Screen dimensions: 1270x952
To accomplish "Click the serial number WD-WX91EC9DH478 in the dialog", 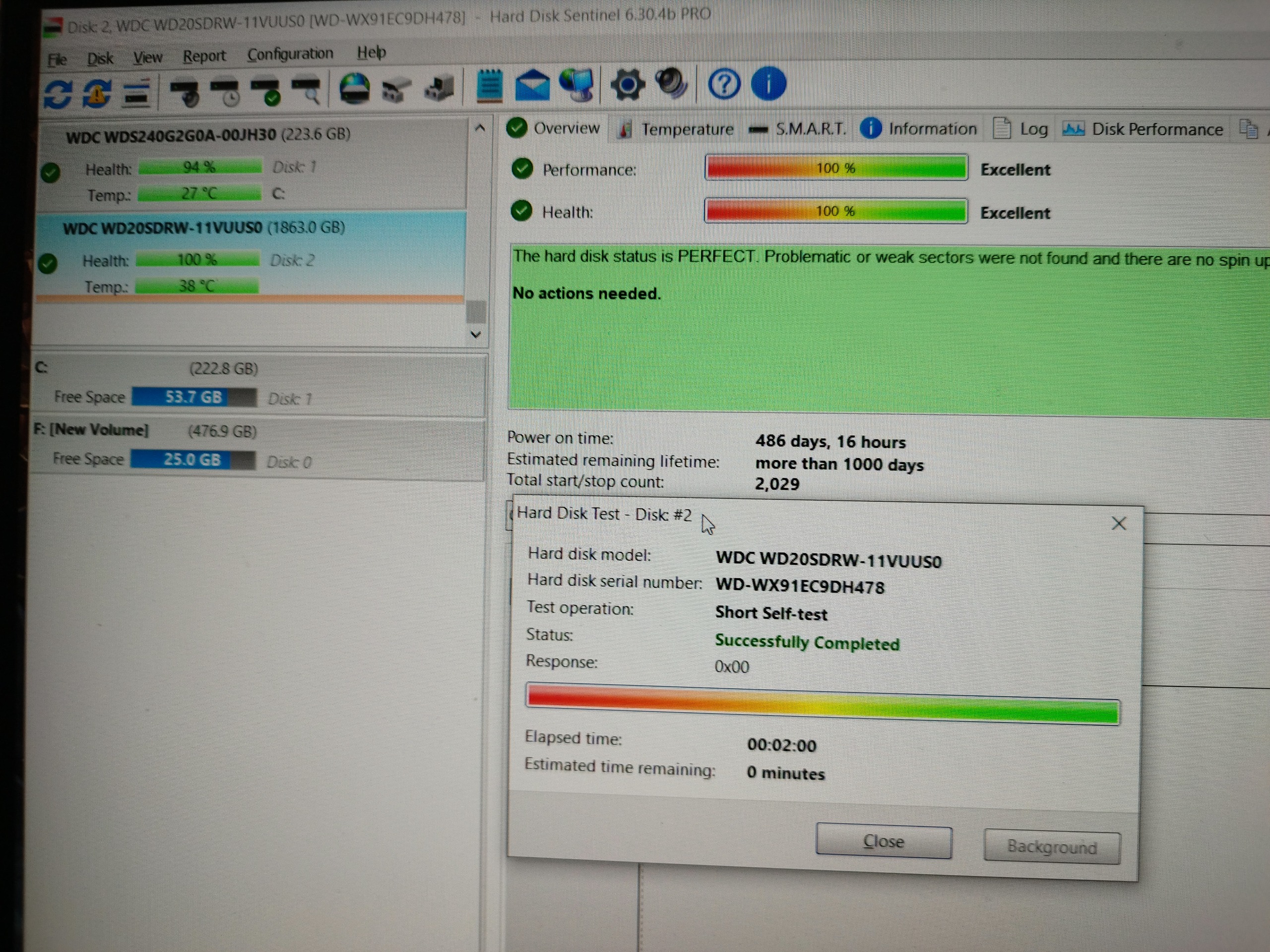I will tap(800, 586).
